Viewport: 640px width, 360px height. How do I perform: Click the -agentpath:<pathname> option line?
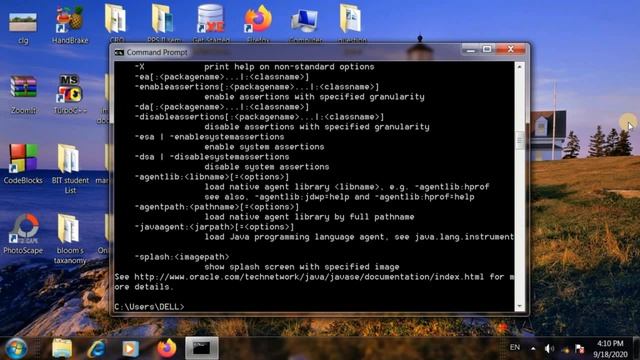(x=217, y=207)
